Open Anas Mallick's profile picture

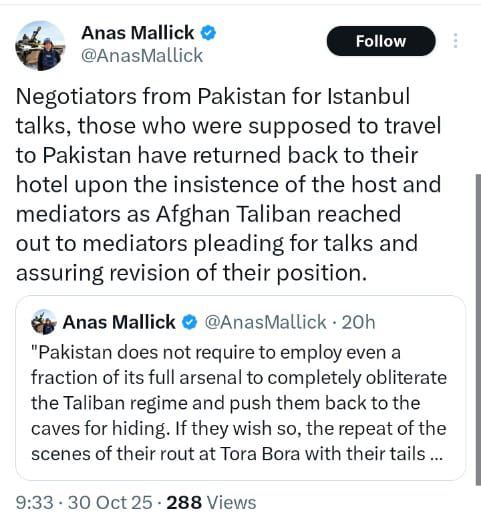pos(40,46)
